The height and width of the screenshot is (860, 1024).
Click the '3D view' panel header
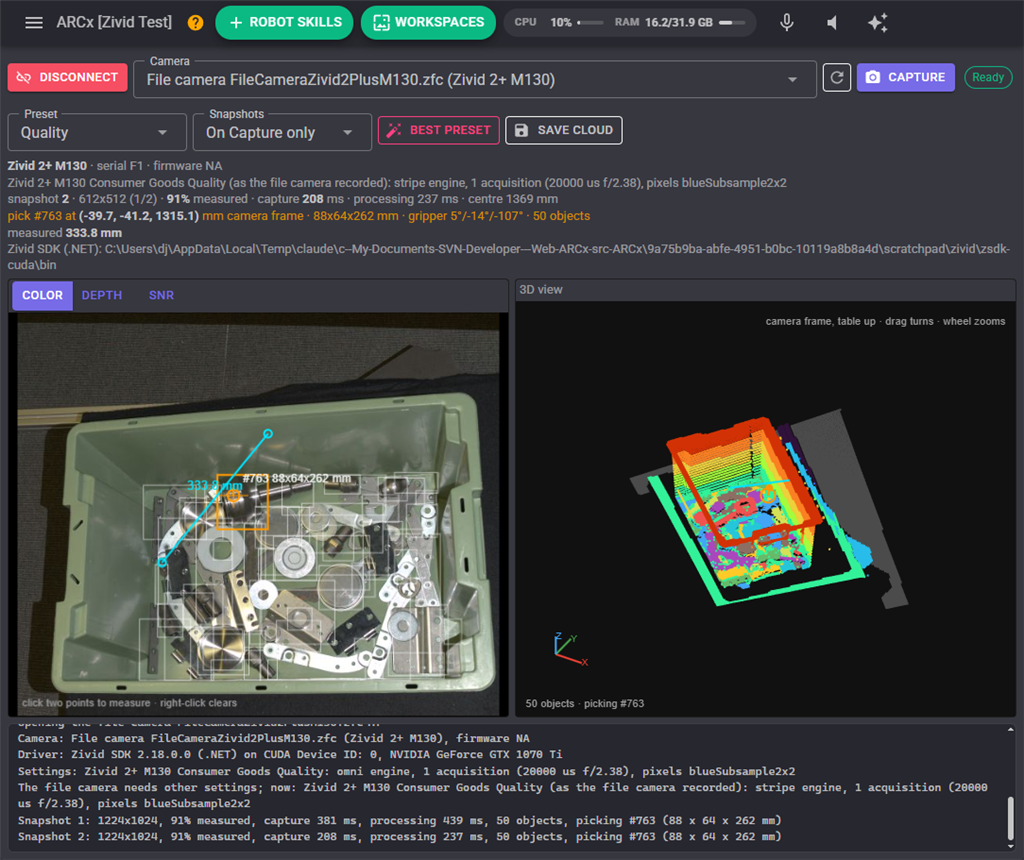point(541,289)
